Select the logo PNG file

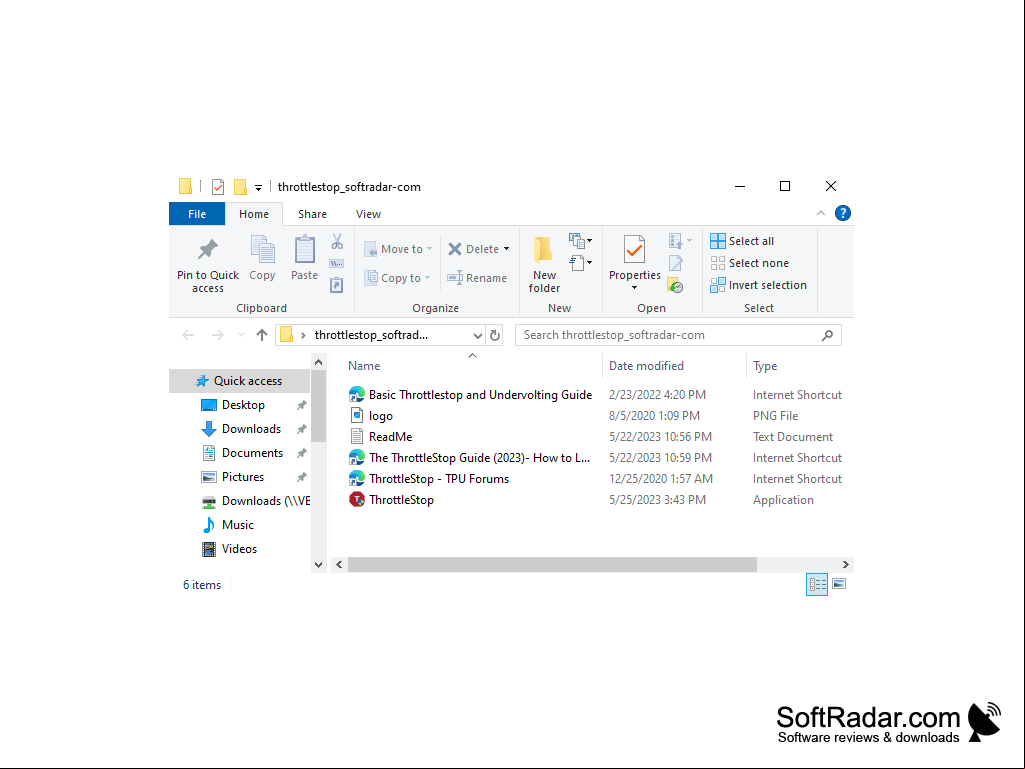[380, 416]
